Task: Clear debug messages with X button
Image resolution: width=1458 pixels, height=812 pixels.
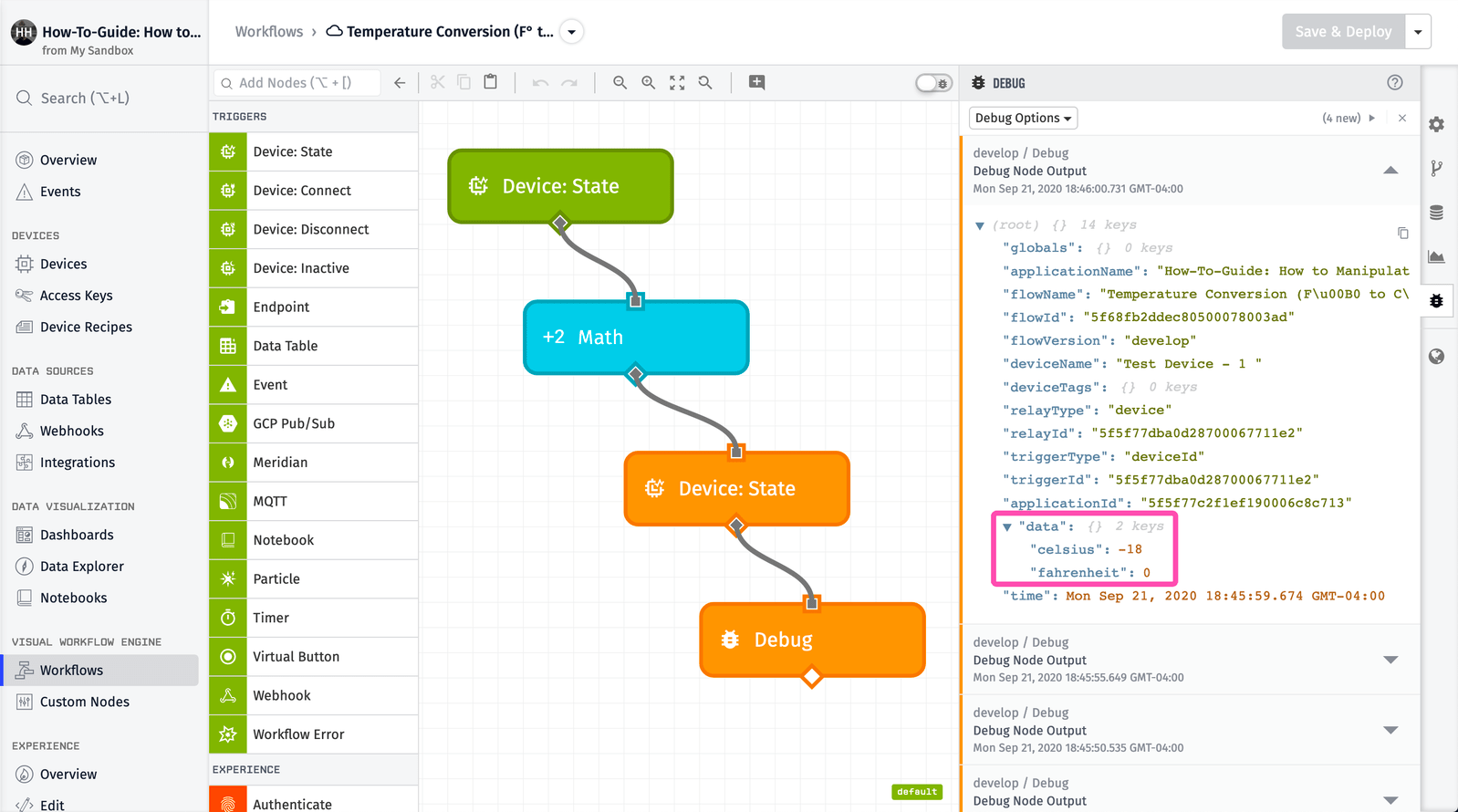Action: point(1402,118)
